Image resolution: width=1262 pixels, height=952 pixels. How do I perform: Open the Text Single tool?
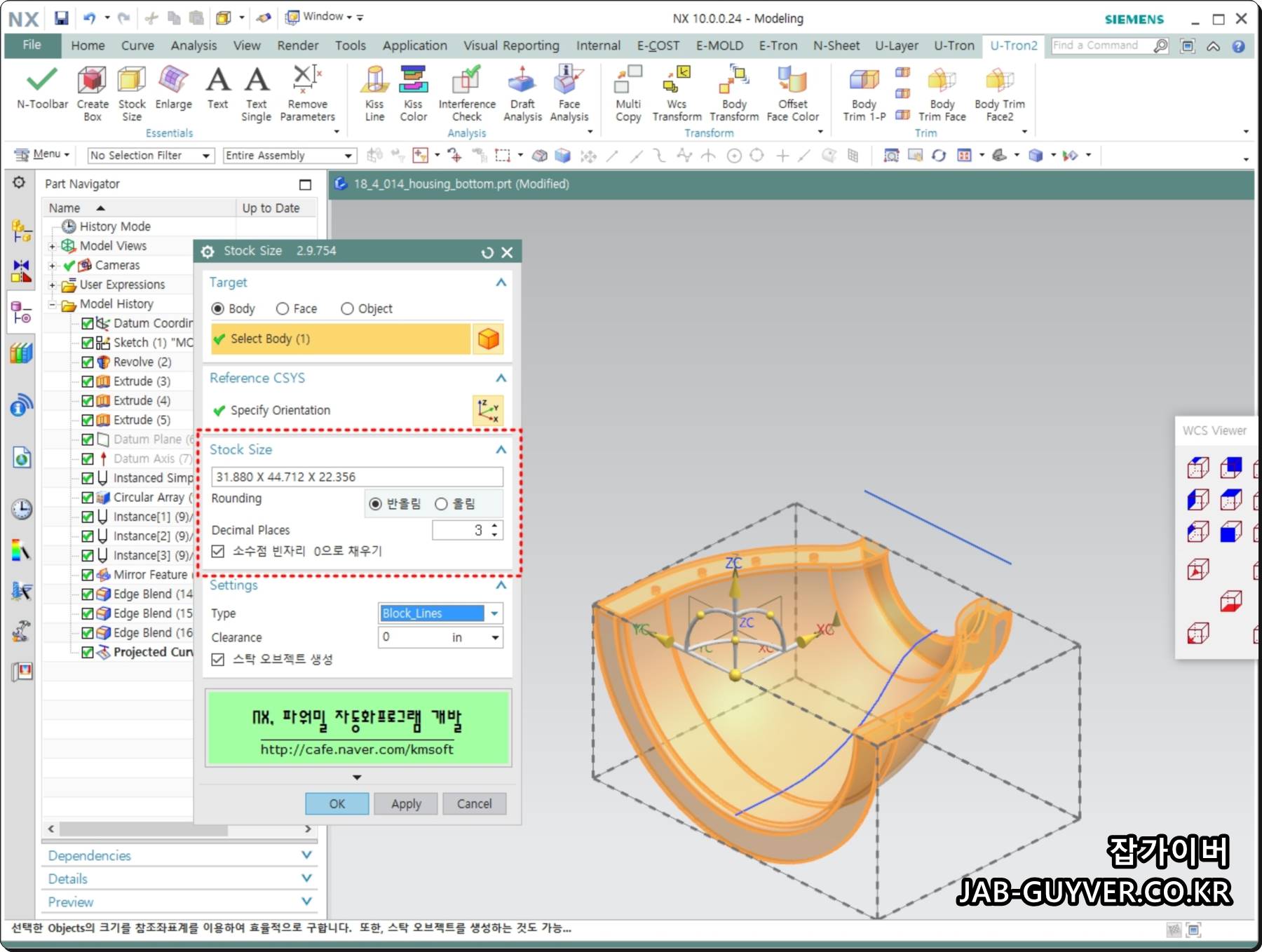click(x=257, y=94)
